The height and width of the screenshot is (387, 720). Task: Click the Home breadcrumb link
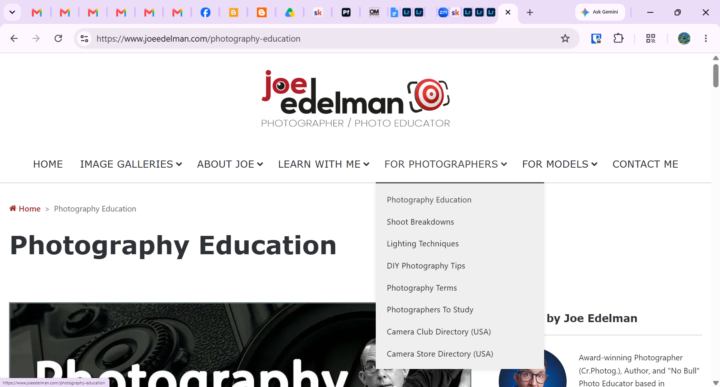[29, 209]
